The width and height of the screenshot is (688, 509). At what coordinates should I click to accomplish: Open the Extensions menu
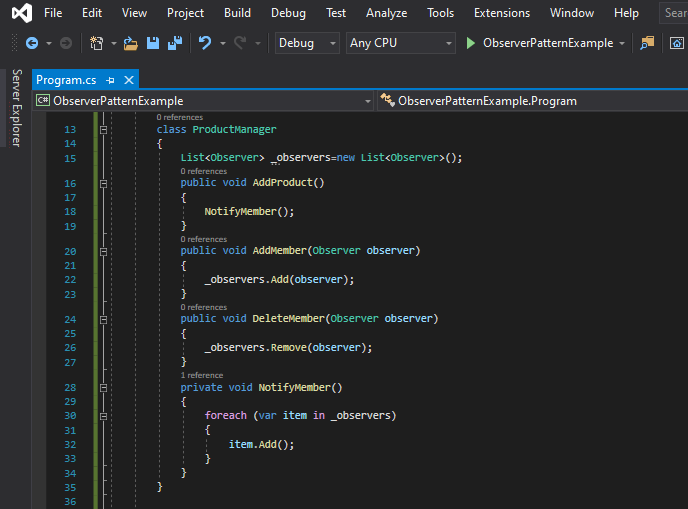coord(502,13)
